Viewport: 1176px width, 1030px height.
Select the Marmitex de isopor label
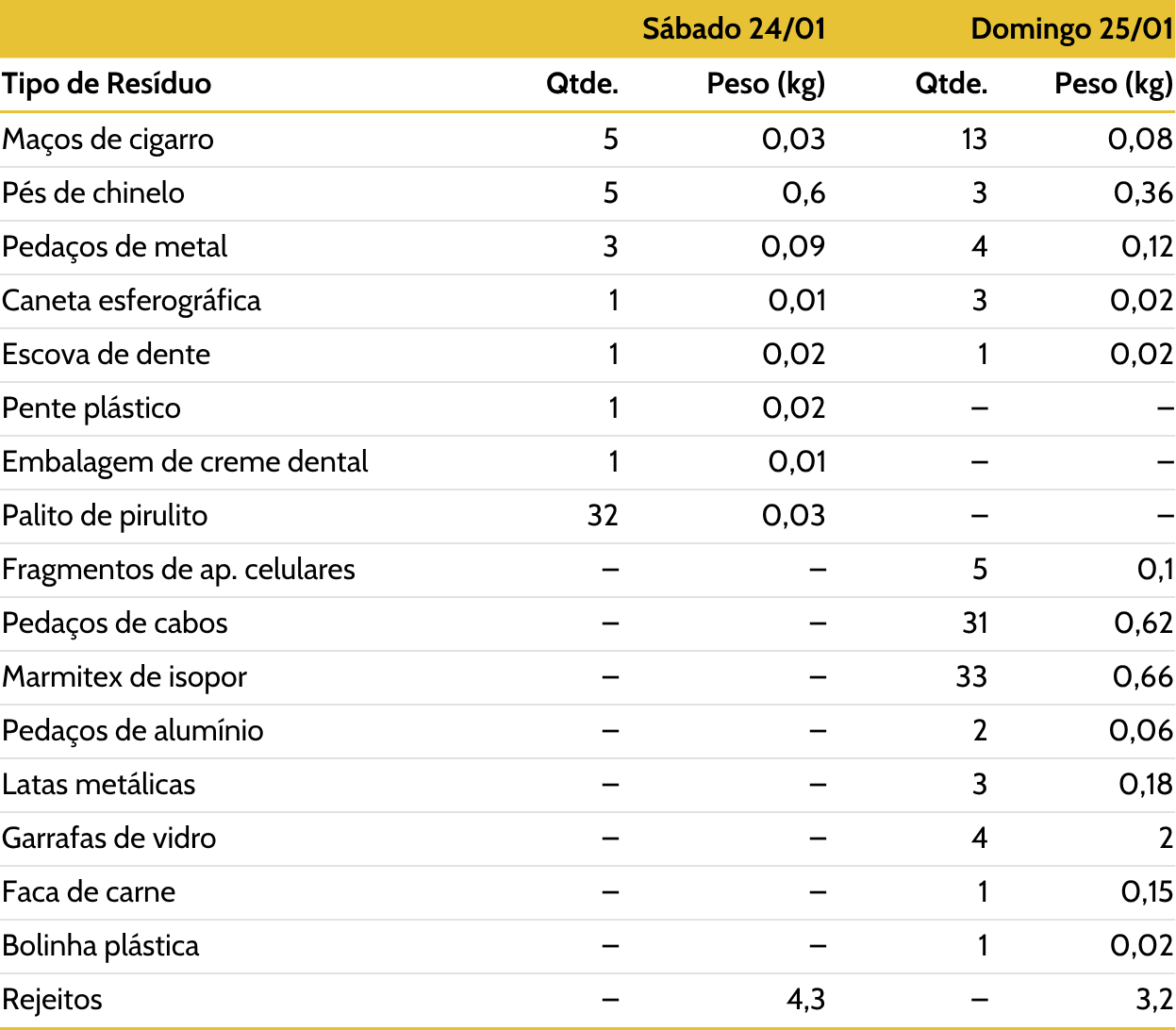[x=124, y=677]
